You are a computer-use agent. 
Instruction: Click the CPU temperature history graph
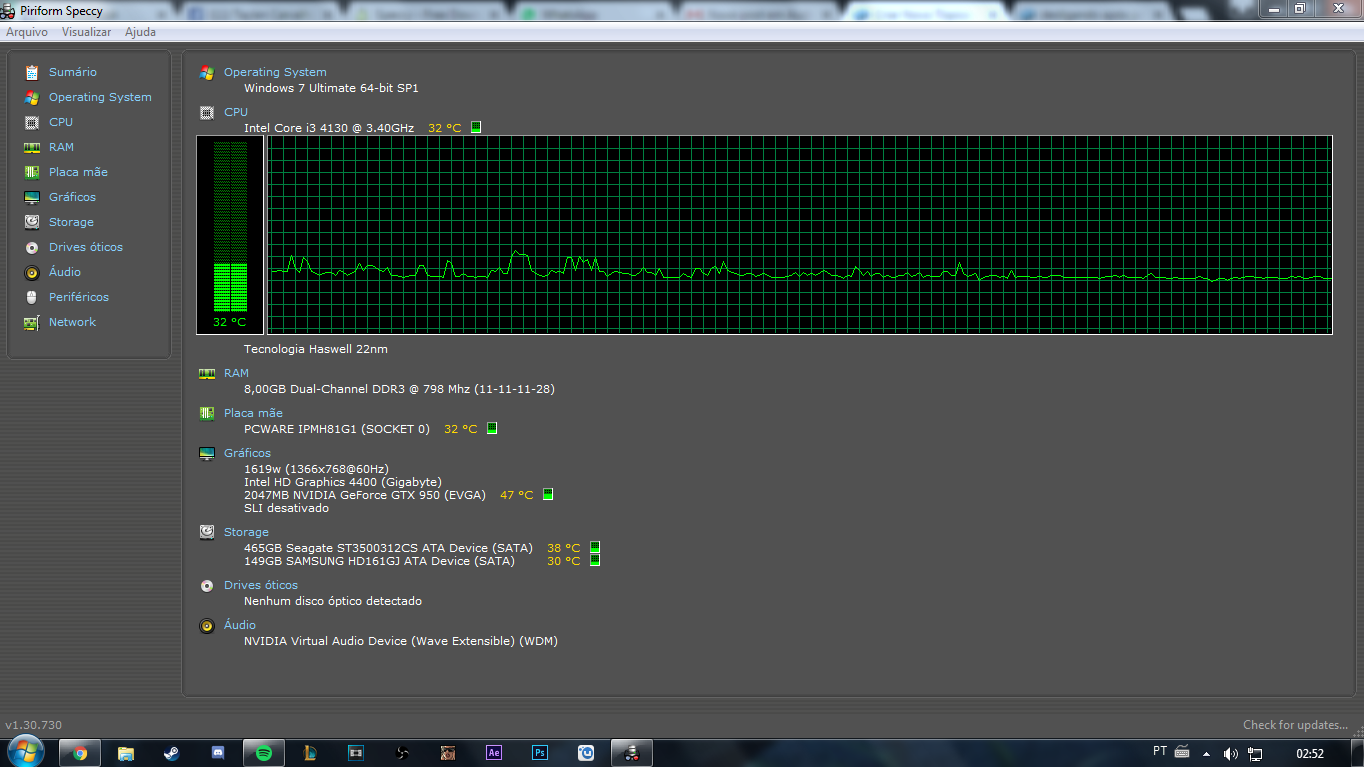(x=799, y=235)
